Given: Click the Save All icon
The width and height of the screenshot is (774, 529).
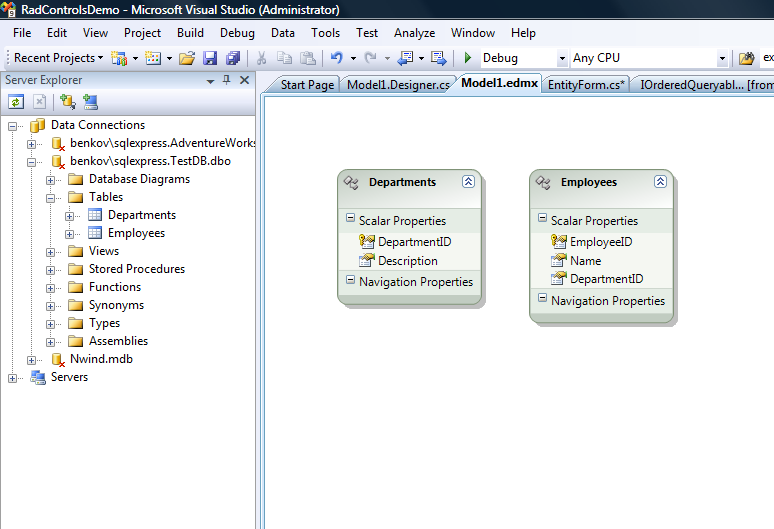Looking at the screenshot, I should (x=232, y=58).
